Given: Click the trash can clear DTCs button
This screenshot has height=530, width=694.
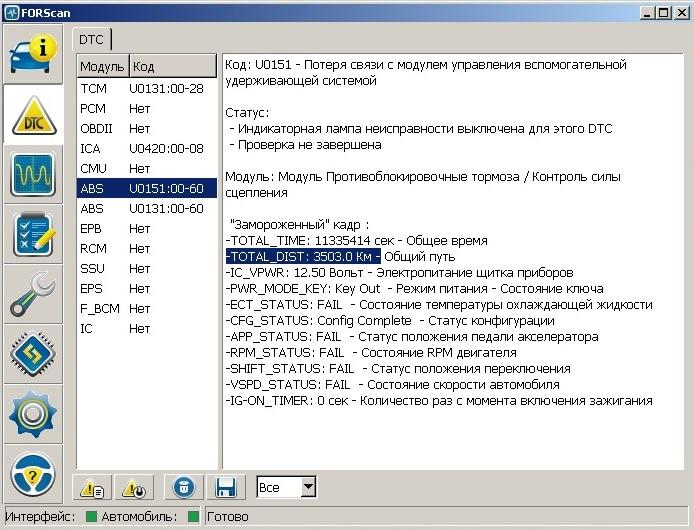Looking at the screenshot, I should (x=184, y=488).
